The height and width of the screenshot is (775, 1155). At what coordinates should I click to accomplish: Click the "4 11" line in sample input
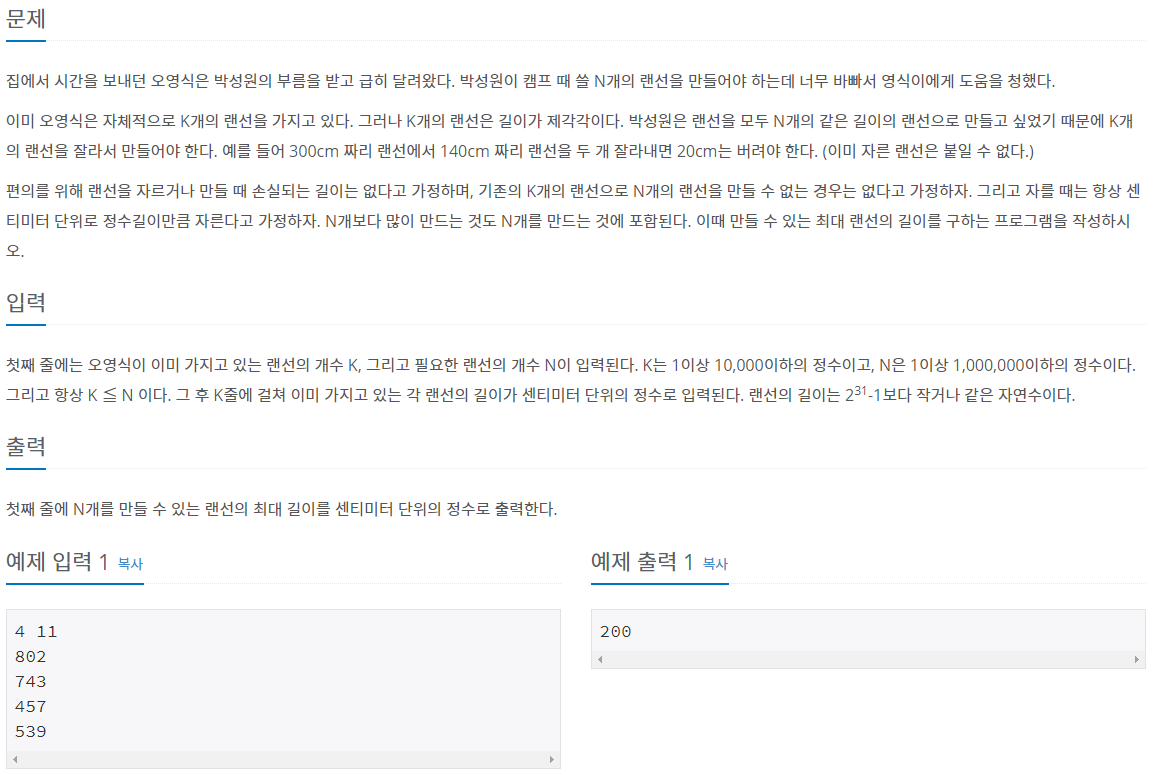36,632
